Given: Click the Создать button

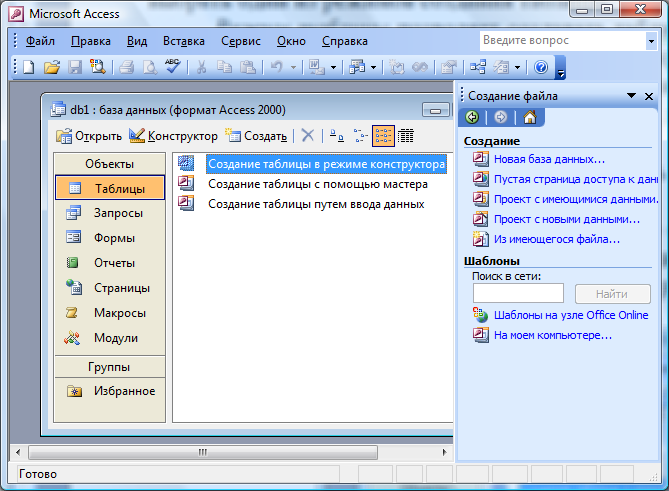Looking at the screenshot, I should pos(256,136).
